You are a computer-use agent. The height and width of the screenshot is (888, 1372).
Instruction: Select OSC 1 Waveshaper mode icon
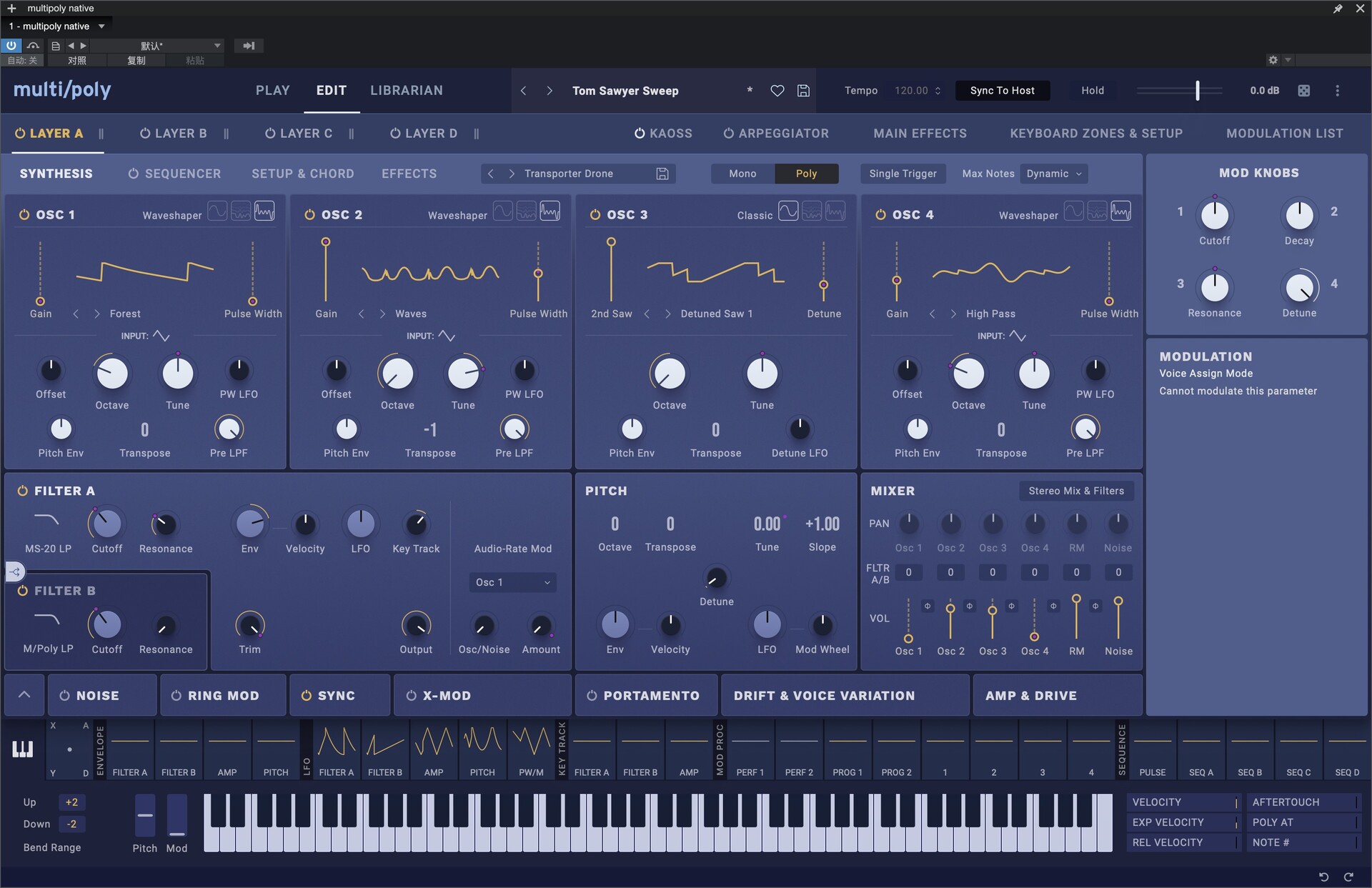pos(264,211)
